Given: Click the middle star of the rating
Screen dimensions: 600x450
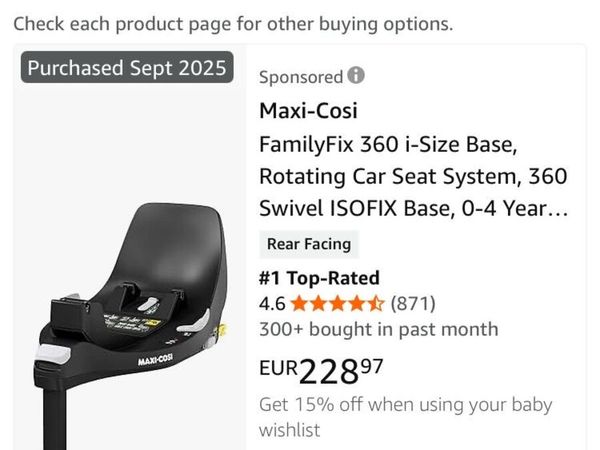Looking at the screenshot, I should [338, 303].
